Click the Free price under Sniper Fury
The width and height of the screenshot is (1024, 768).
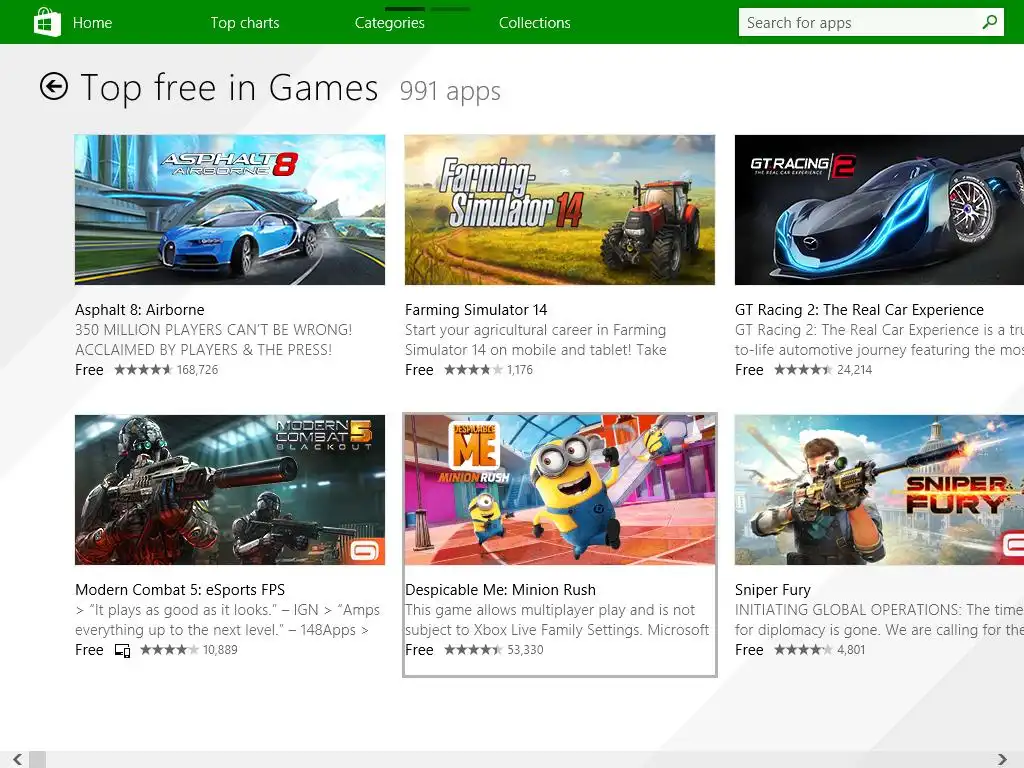click(x=749, y=650)
